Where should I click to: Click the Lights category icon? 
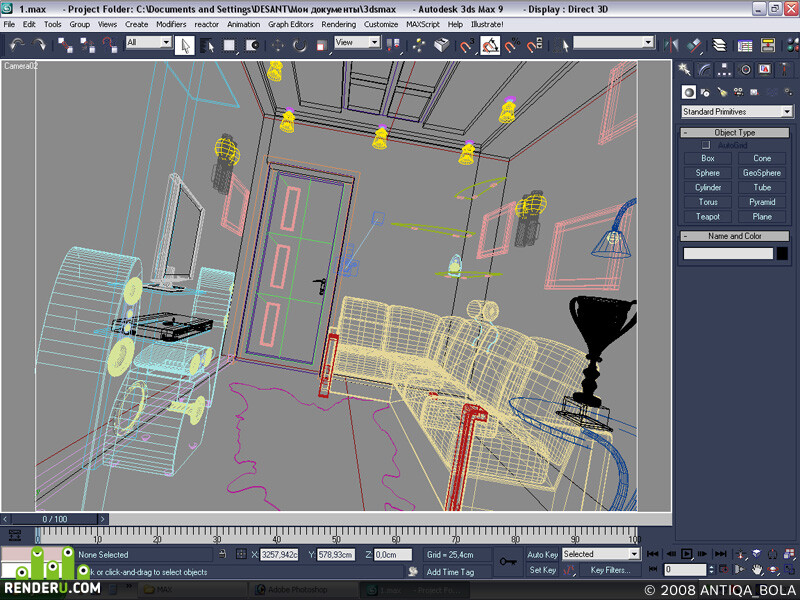(x=721, y=92)
